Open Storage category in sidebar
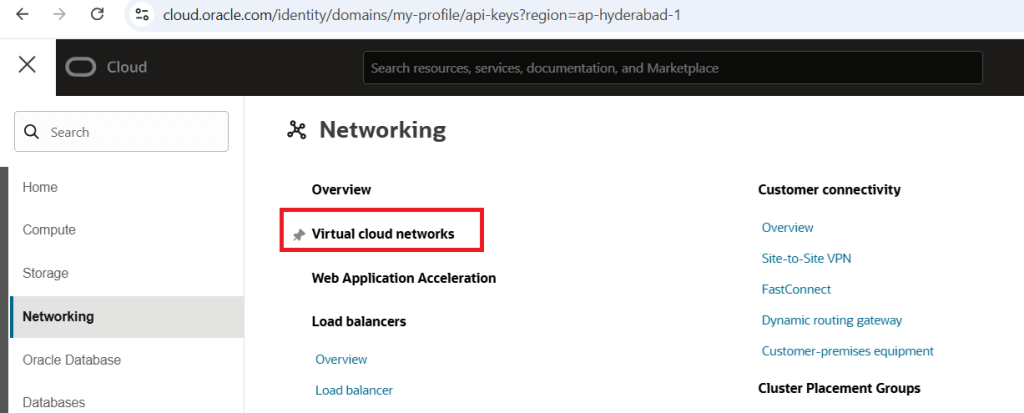 (x=45, y=273)
